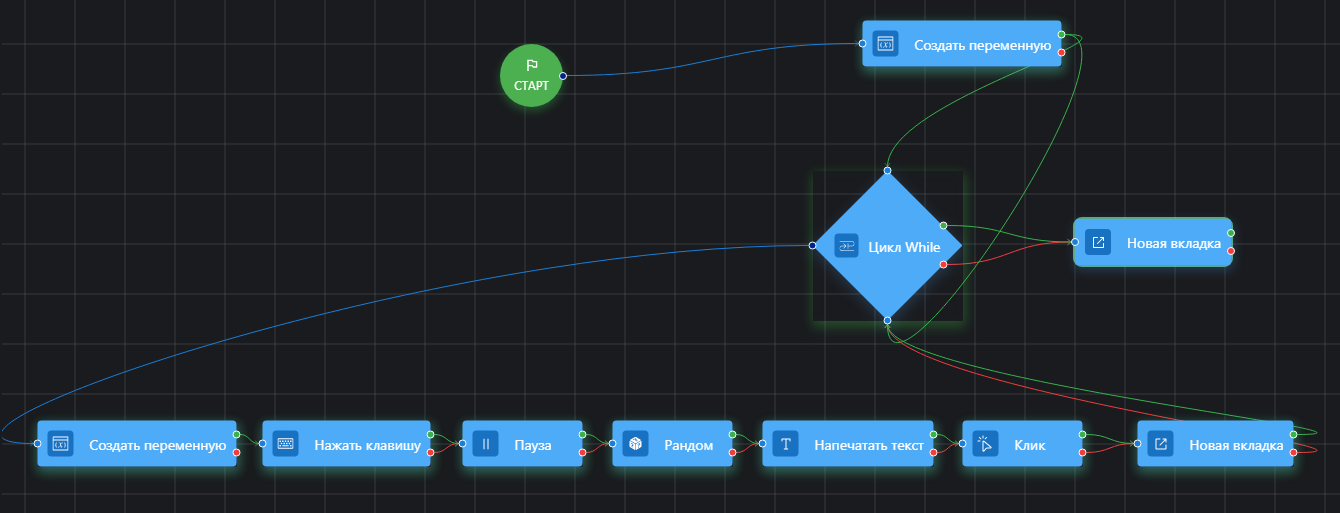This screenshot has width=1340, height=513.
Task: Click the variable icon in the top Создать переменную node
Action: (x=884, y=44)
